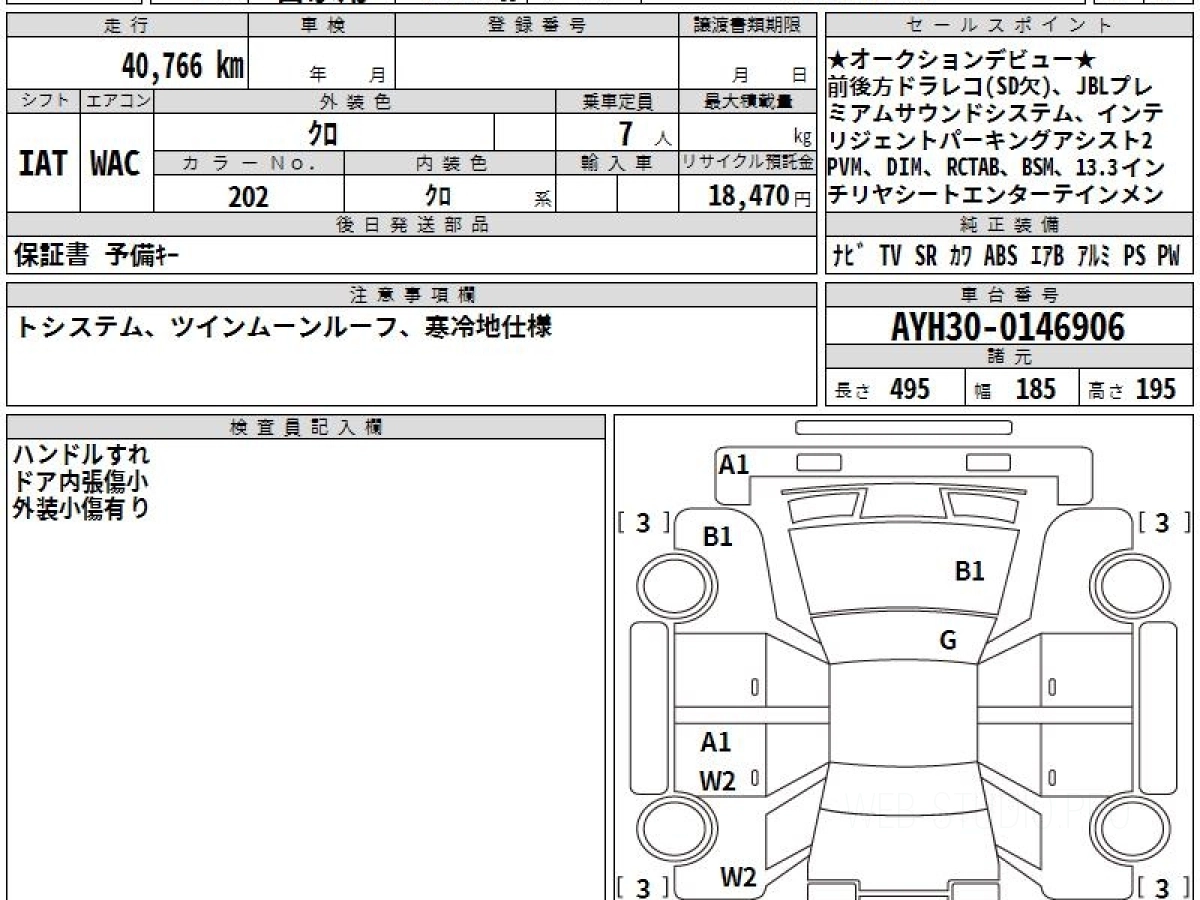
Task: Select the セールスポイント header
Action: pos(1010,27)
